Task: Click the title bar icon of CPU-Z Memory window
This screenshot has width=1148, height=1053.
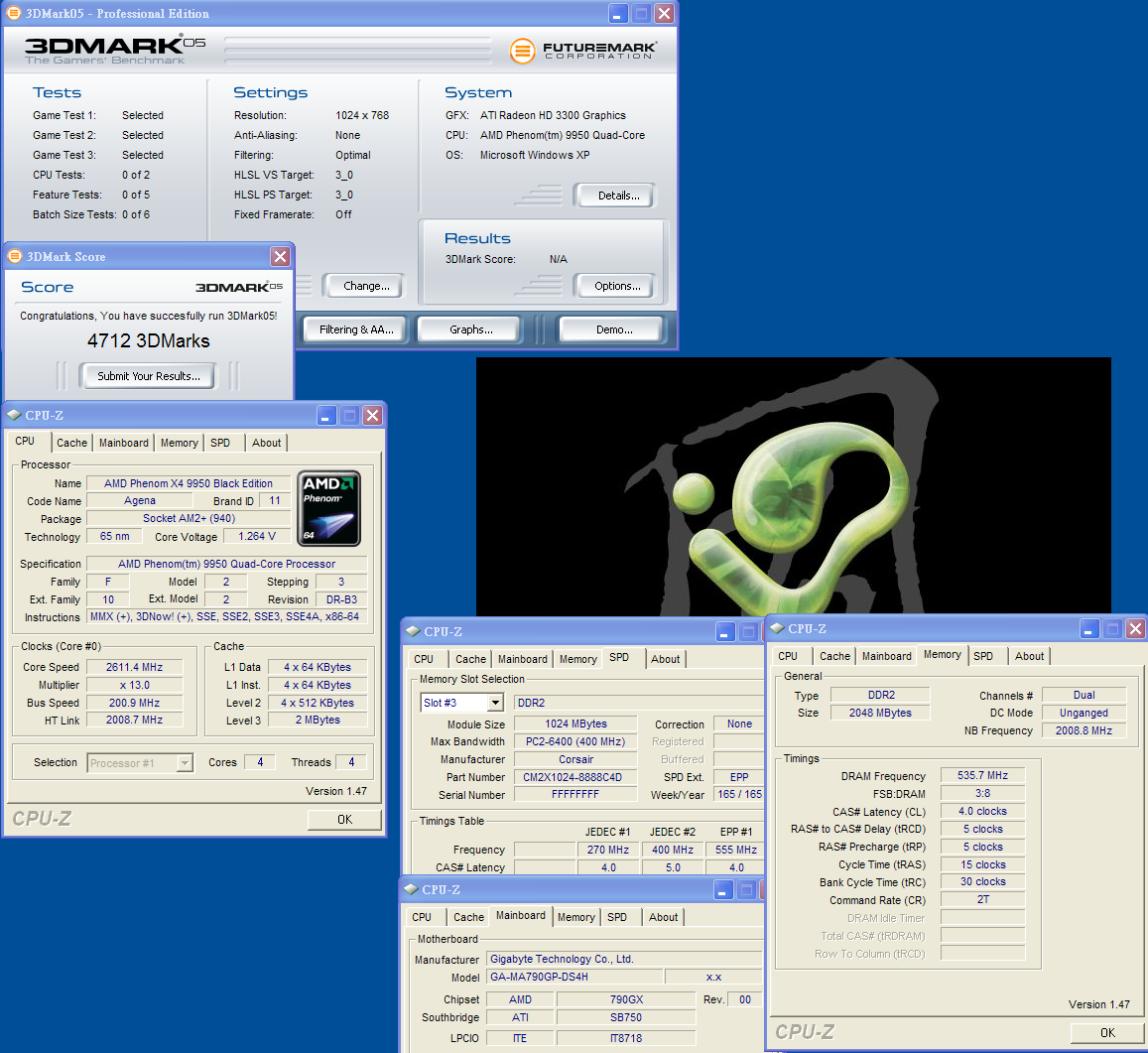Action: pos(777,629)
